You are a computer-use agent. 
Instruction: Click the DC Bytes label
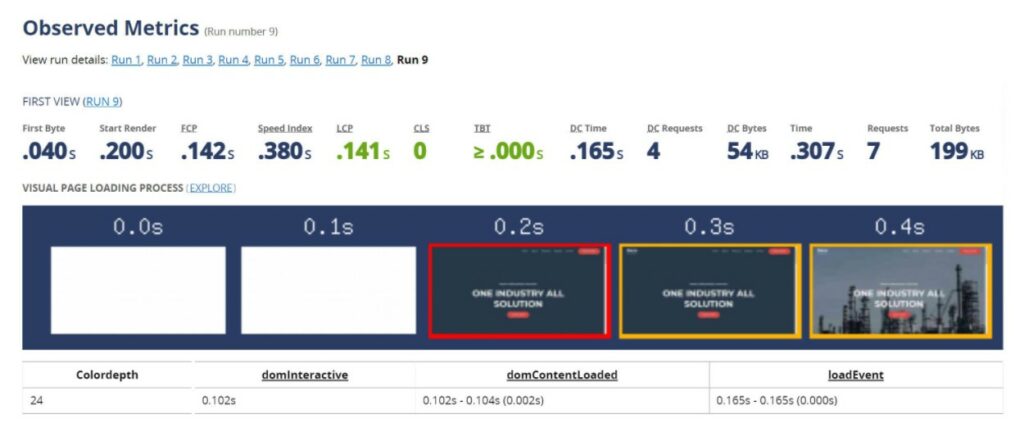tap(746, 129)
